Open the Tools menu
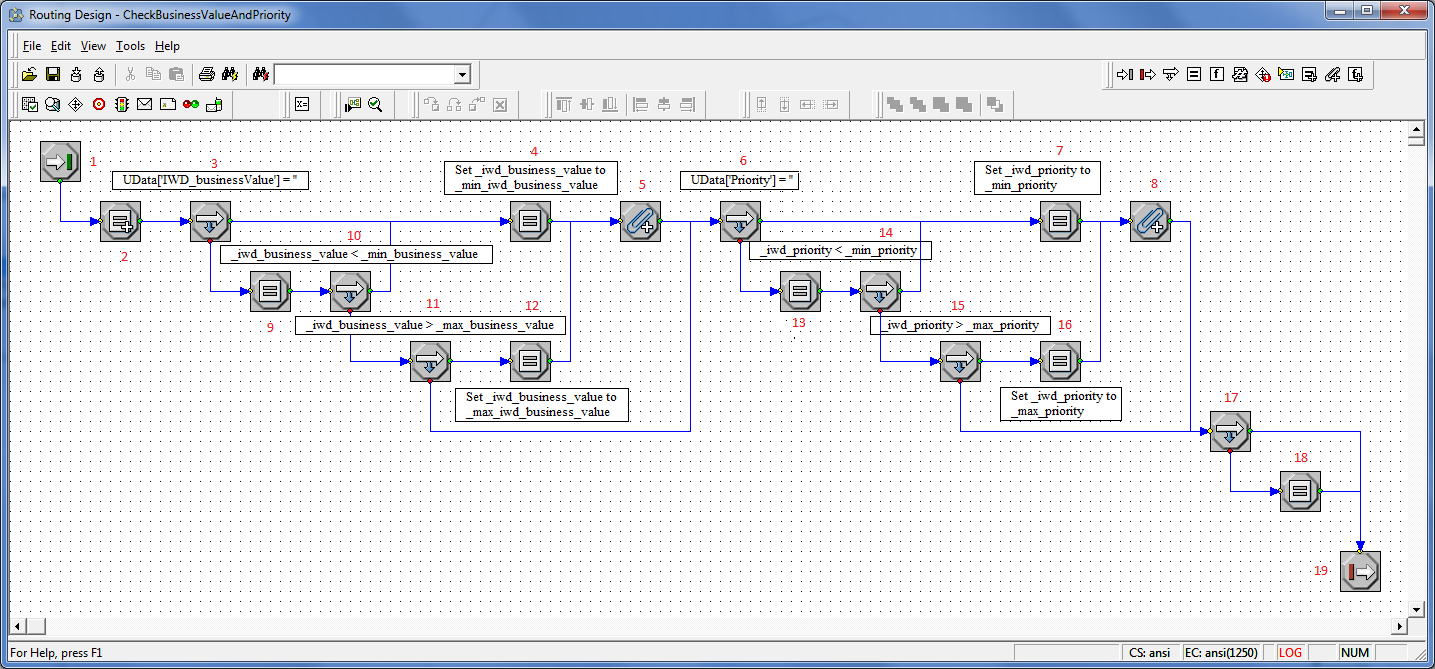The image size is (1435, 669). (x=130, y=46)
